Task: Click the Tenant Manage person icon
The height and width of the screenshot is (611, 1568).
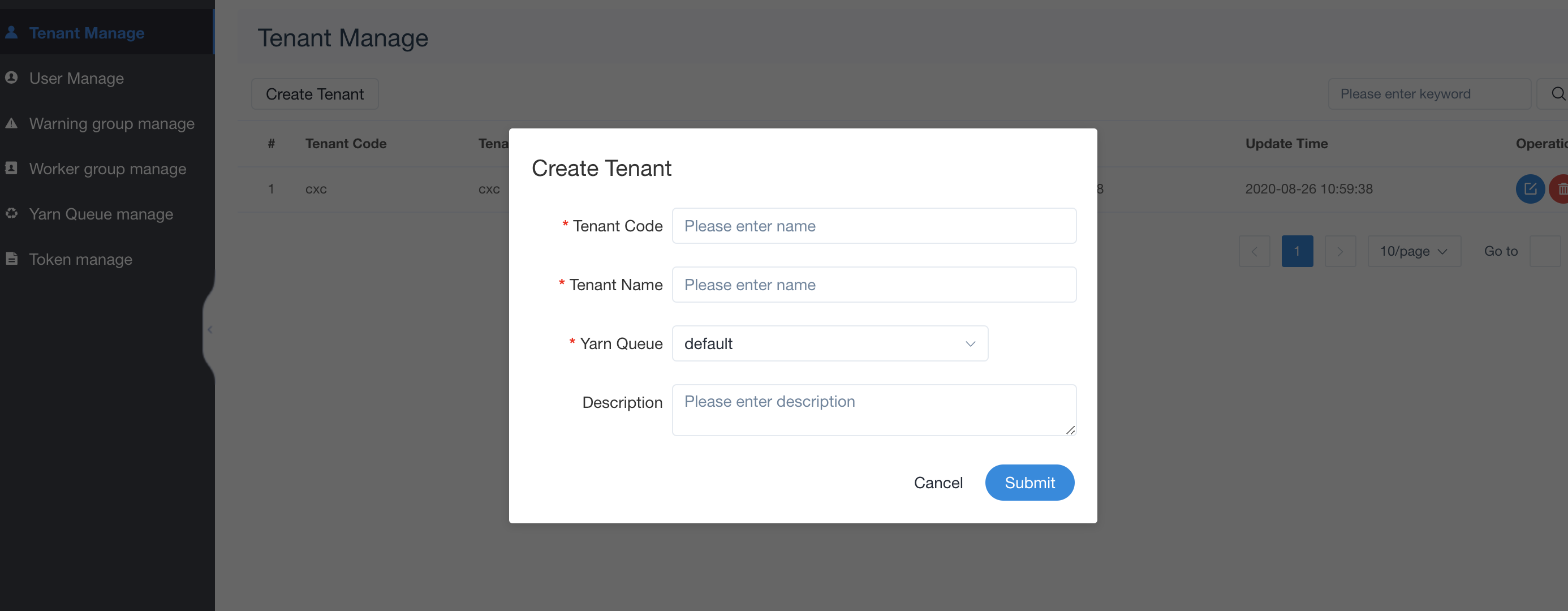Action: click(11, 32)
